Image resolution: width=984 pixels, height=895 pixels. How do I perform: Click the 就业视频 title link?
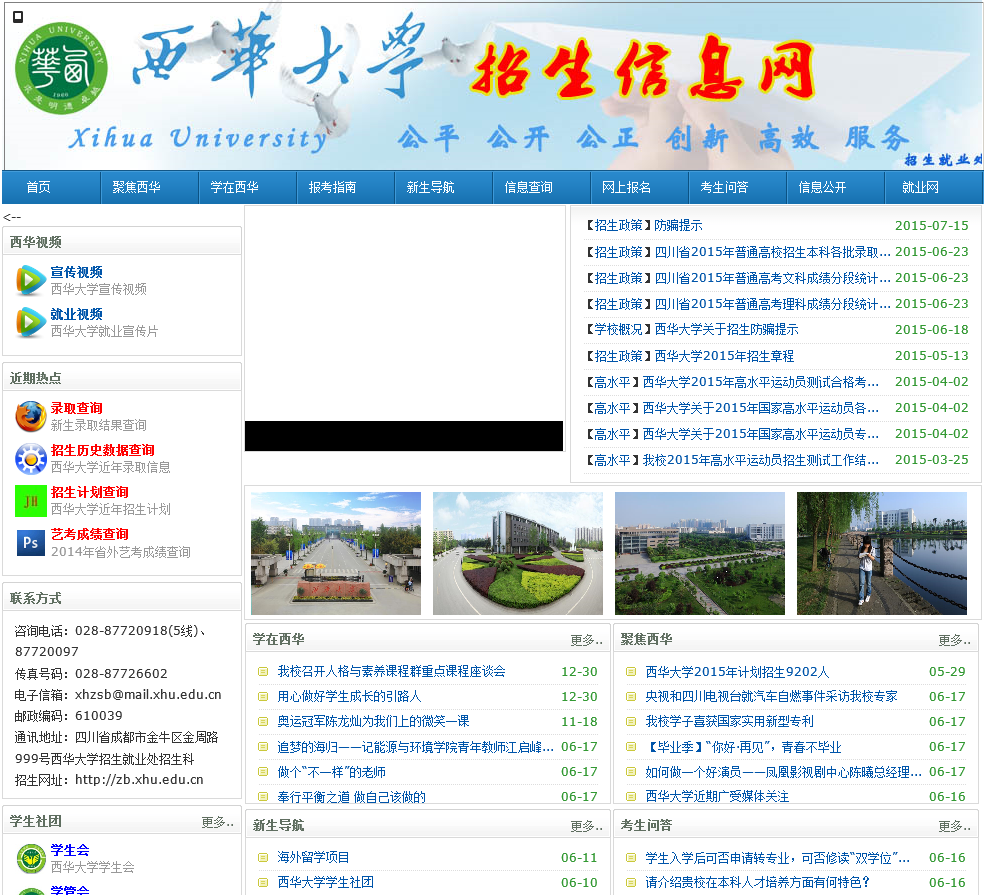point(77,314)
